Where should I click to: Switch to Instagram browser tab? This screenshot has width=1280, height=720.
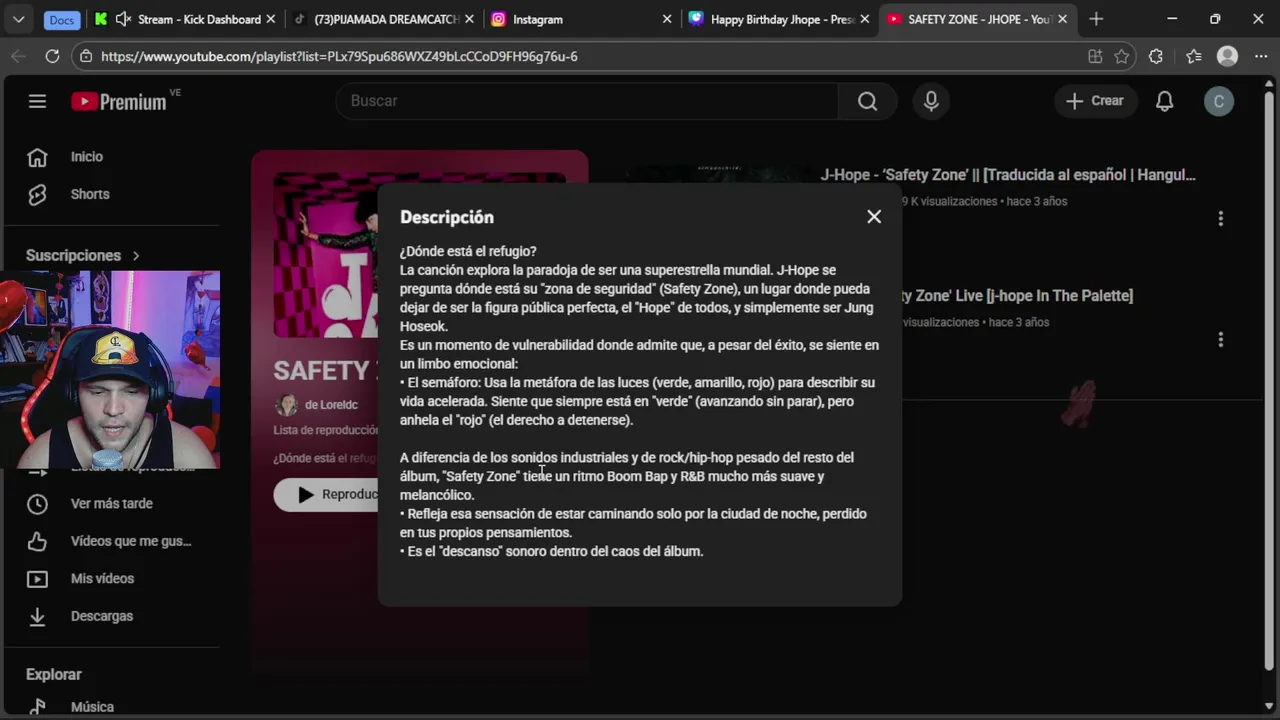(581, 19)
